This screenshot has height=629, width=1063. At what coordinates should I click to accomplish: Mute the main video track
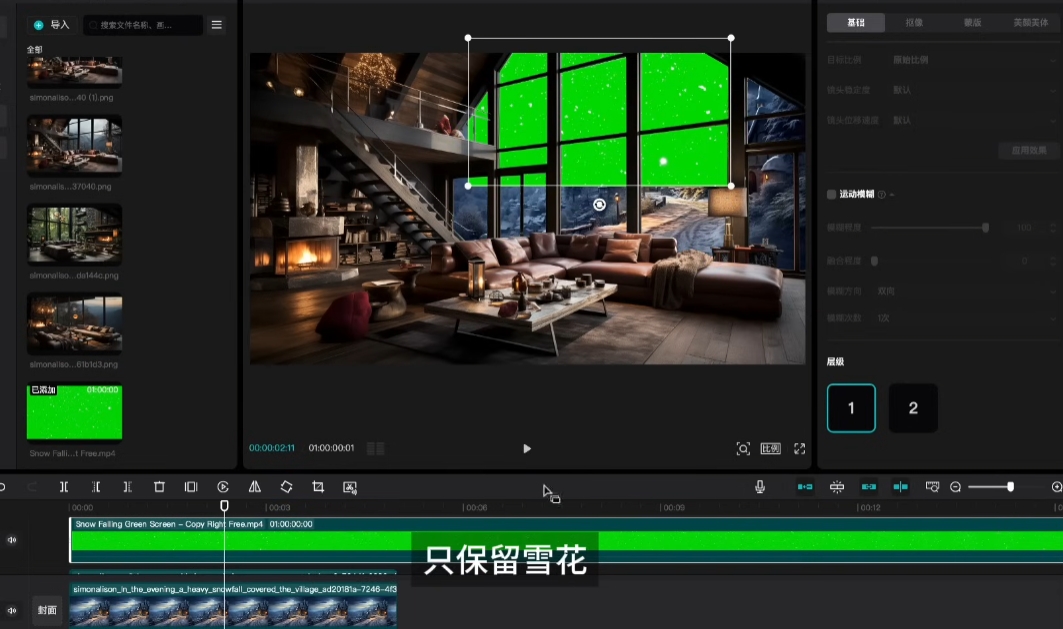click(12, 610)
